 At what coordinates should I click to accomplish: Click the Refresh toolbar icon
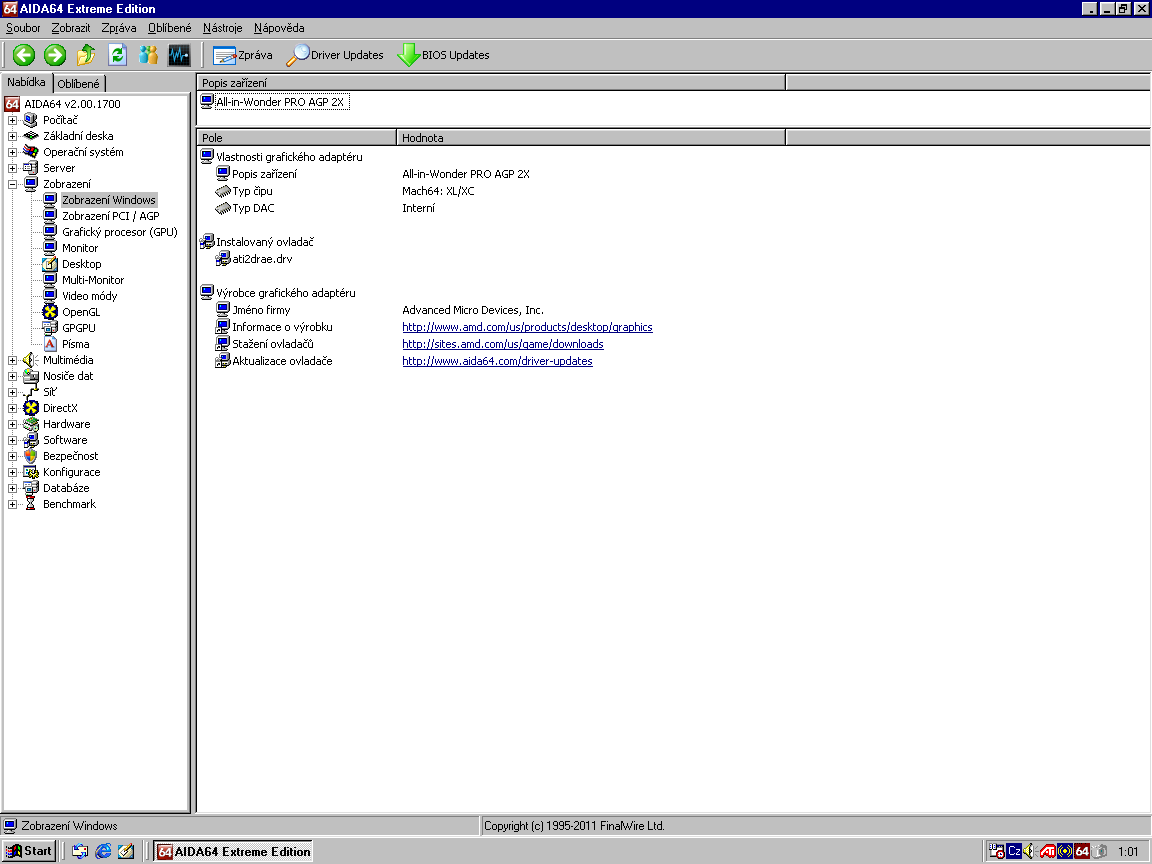[117, 55]
